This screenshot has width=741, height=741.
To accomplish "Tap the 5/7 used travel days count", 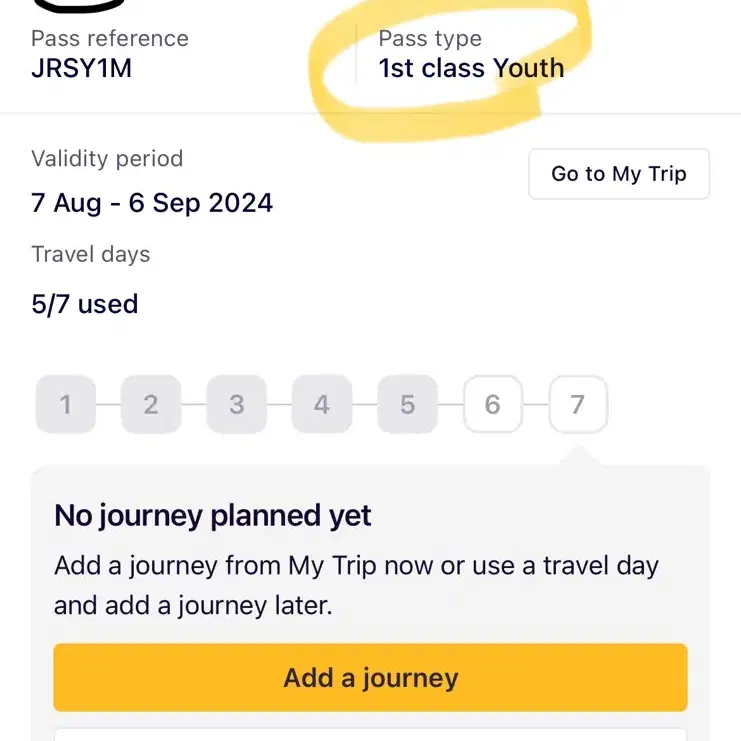I will click(85, 304).
